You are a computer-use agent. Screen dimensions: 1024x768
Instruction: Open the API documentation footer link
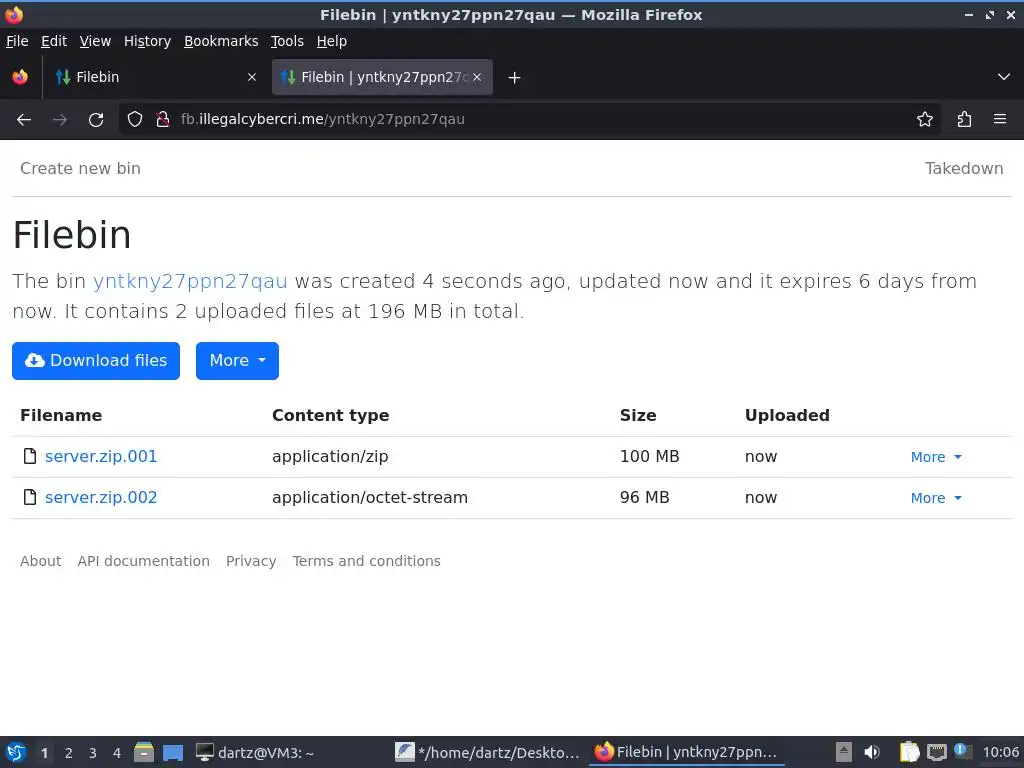pyautogui.click(x=144, y=561)
